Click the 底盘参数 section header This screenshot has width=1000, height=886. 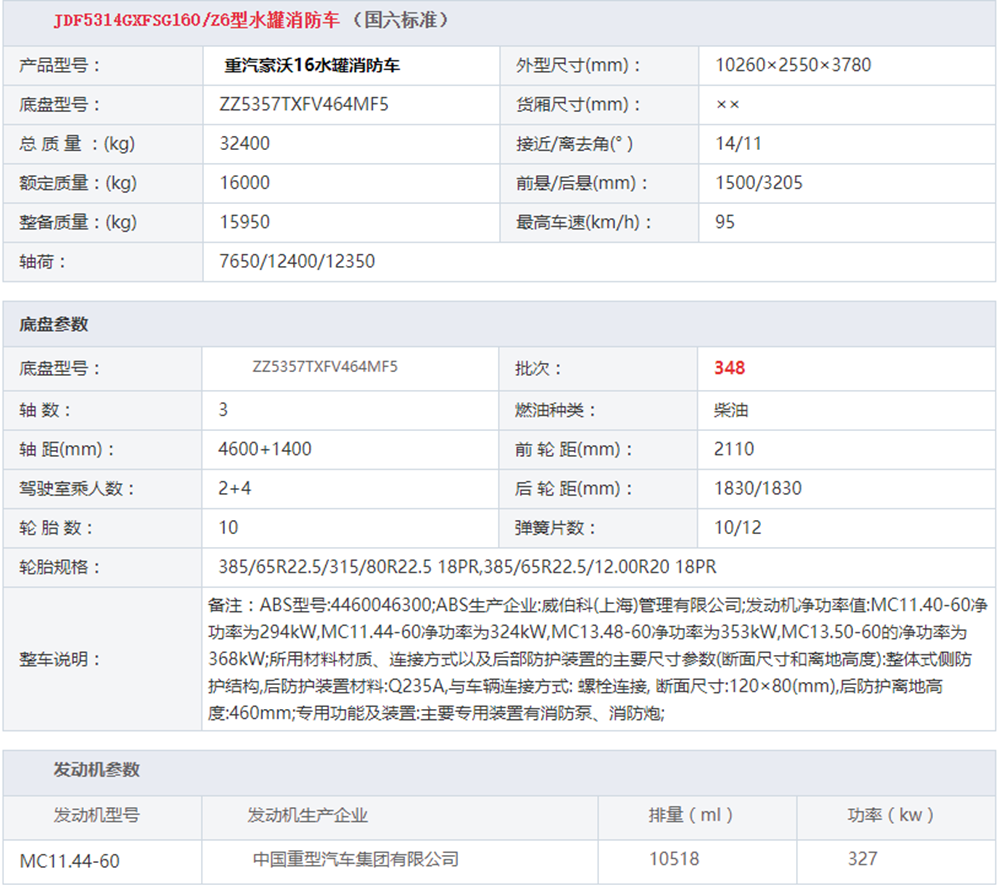(54, 325)
